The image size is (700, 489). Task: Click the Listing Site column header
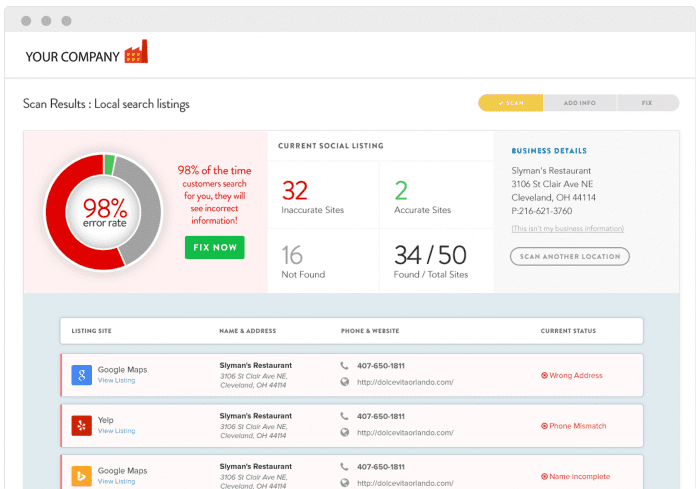click(x=92, y=331)
